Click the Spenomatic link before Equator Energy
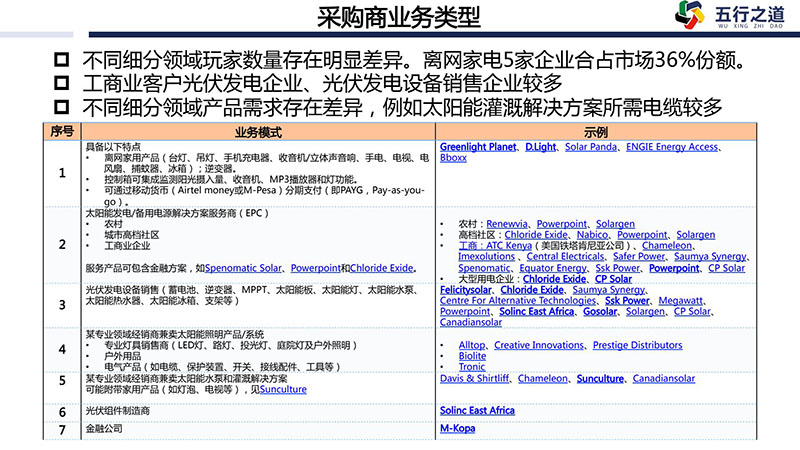The image size is (800, 450). click(x=484, y=268)
